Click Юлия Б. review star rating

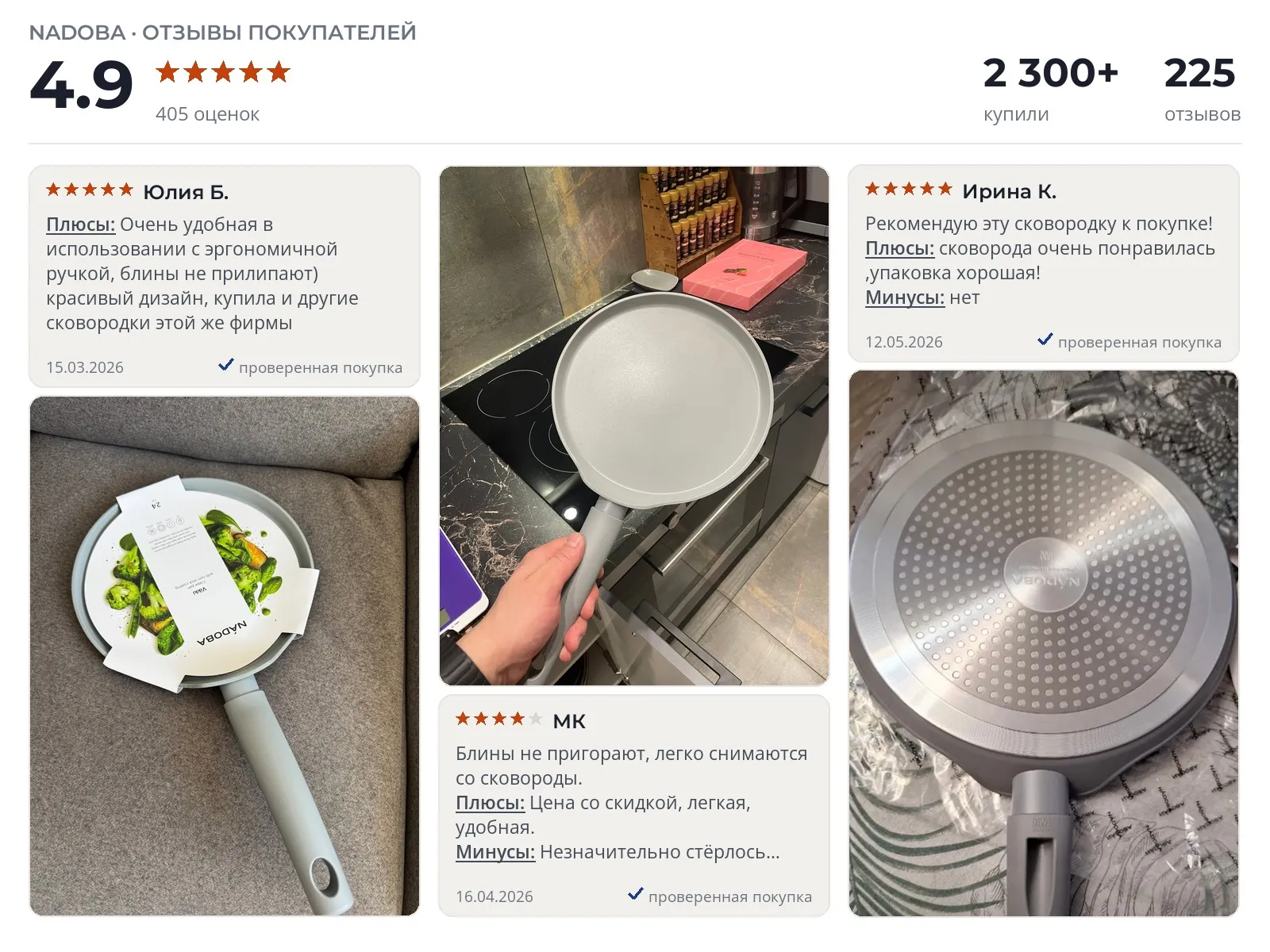90,190
